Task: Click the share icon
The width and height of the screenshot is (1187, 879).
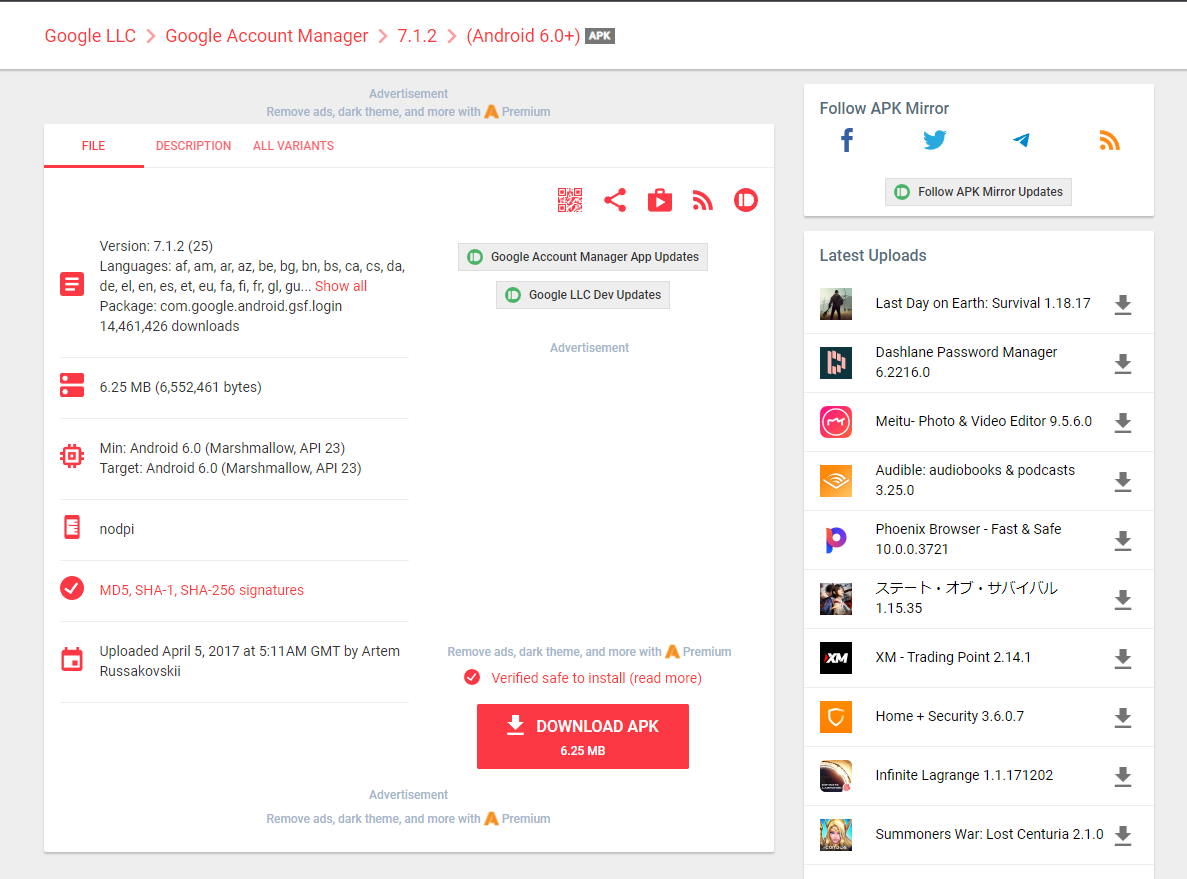Action: pos(615,200)
